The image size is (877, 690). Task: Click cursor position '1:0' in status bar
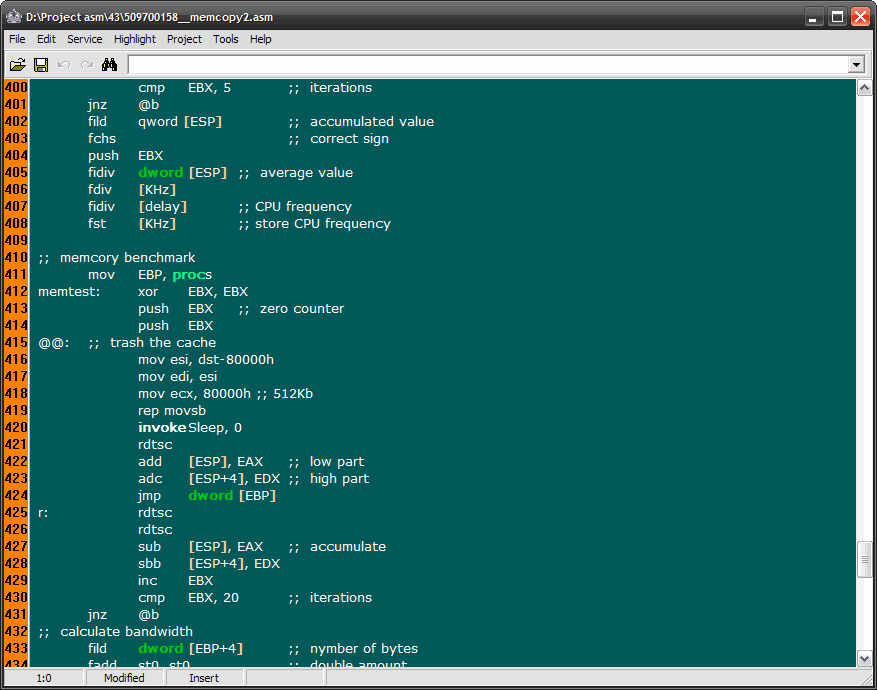click(x=44, y=678)
